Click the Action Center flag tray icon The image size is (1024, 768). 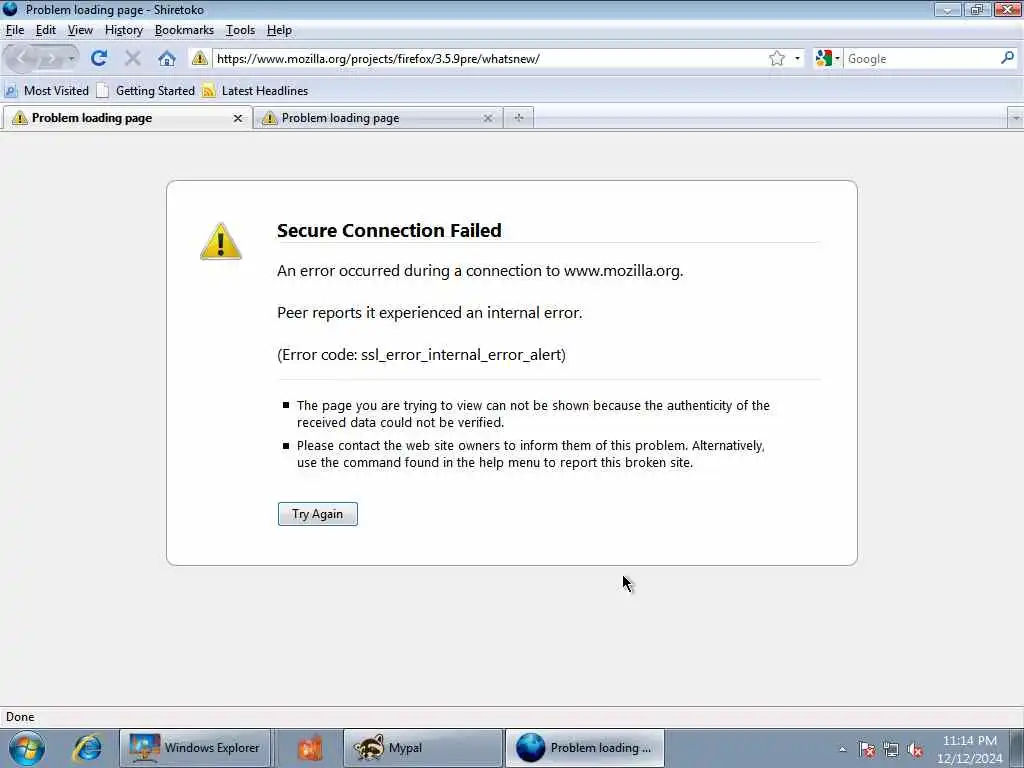point(867,750)
